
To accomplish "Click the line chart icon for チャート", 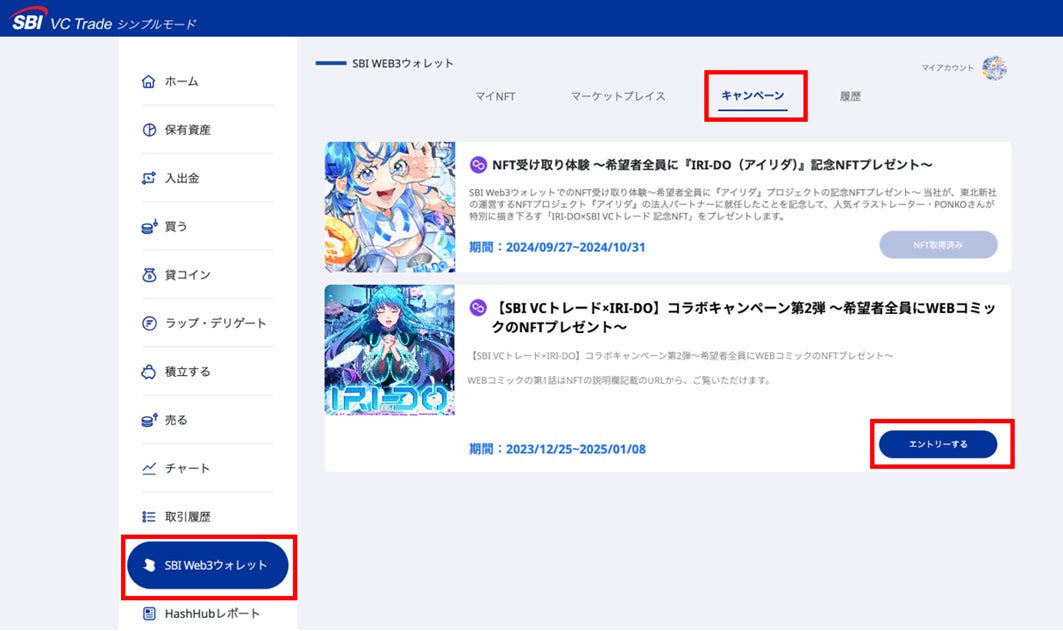I will click(148, 468).
